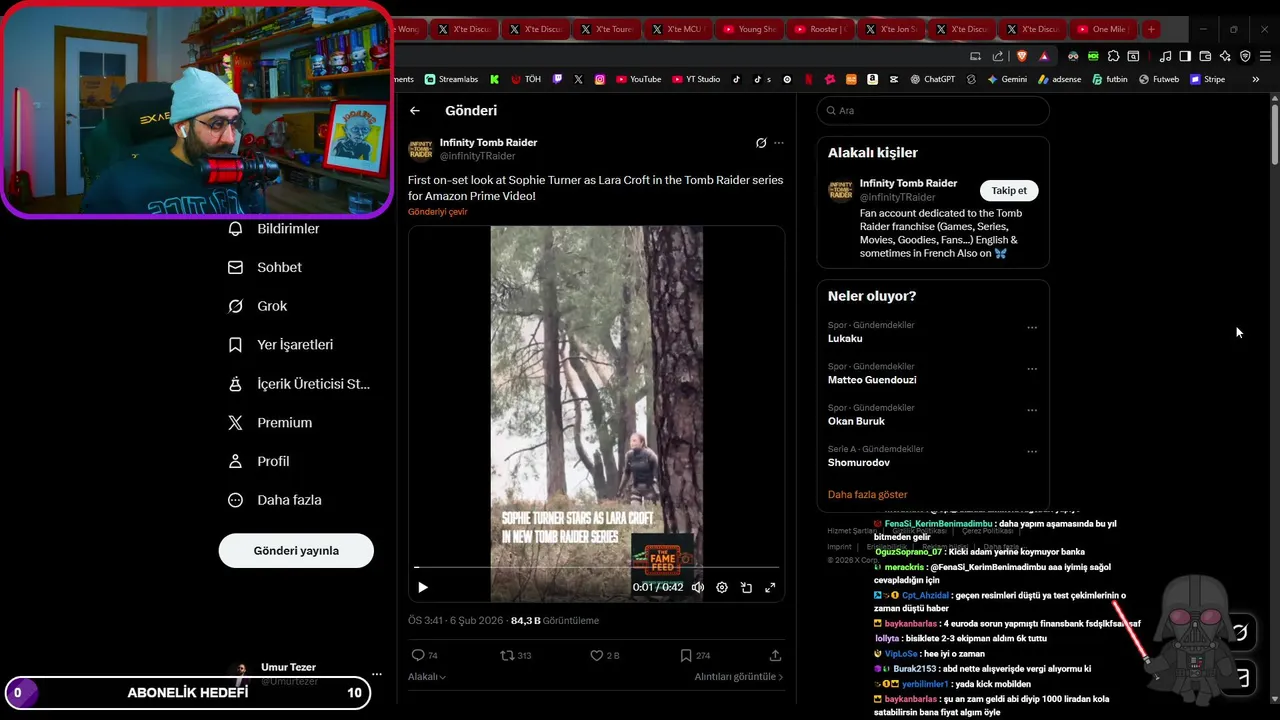Screen dimensions: 1280x720
Task: Click Daha fazla göster under trends
Action: (x=868, y=495)
